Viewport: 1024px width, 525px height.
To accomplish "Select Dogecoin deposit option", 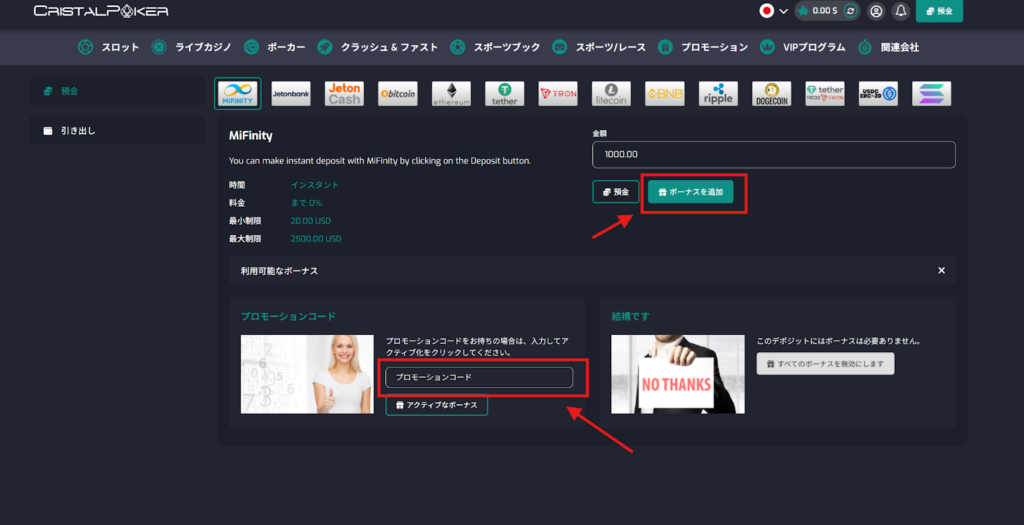I will [771, 93].
